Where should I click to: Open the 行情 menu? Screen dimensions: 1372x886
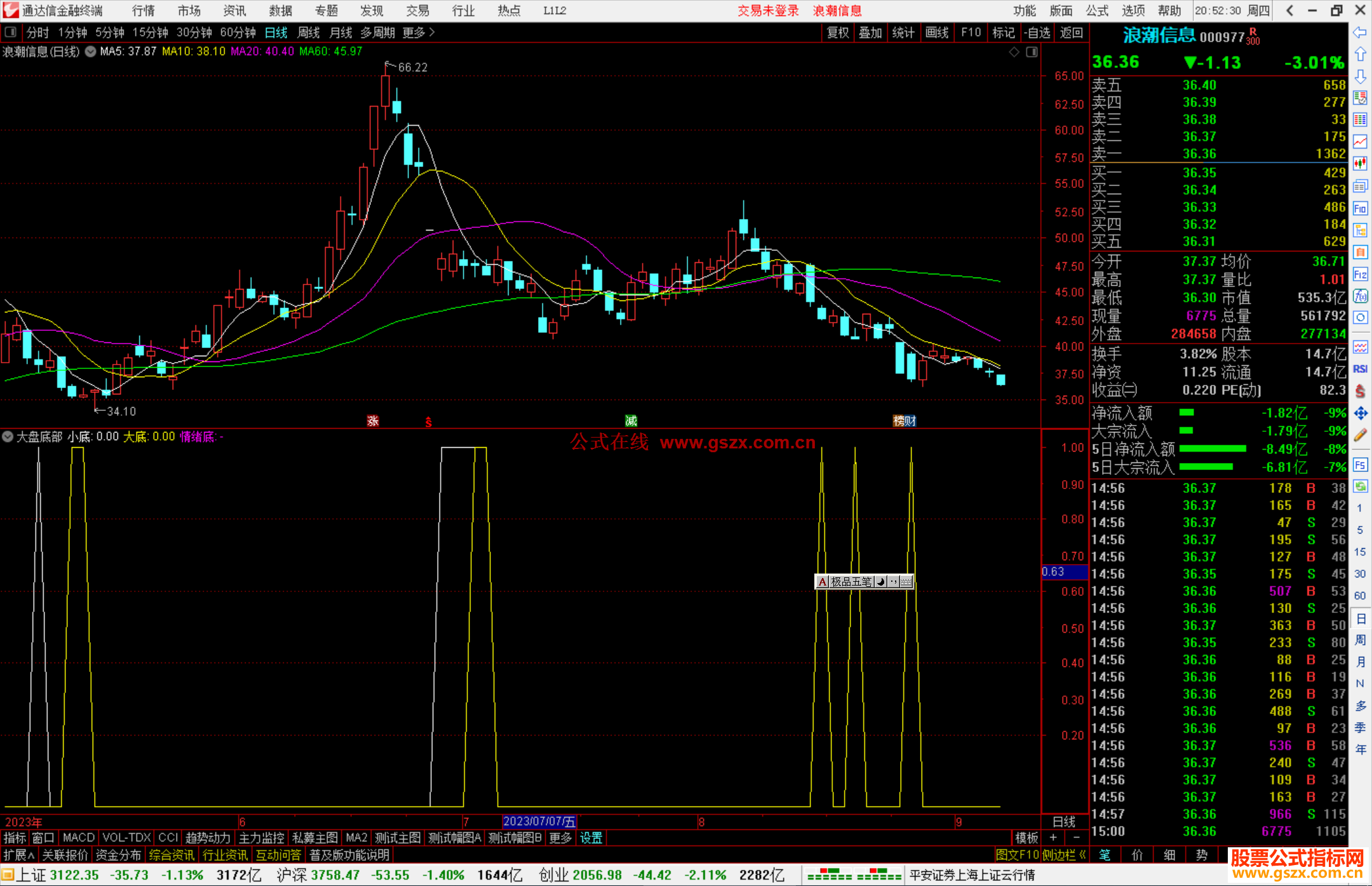144,10
